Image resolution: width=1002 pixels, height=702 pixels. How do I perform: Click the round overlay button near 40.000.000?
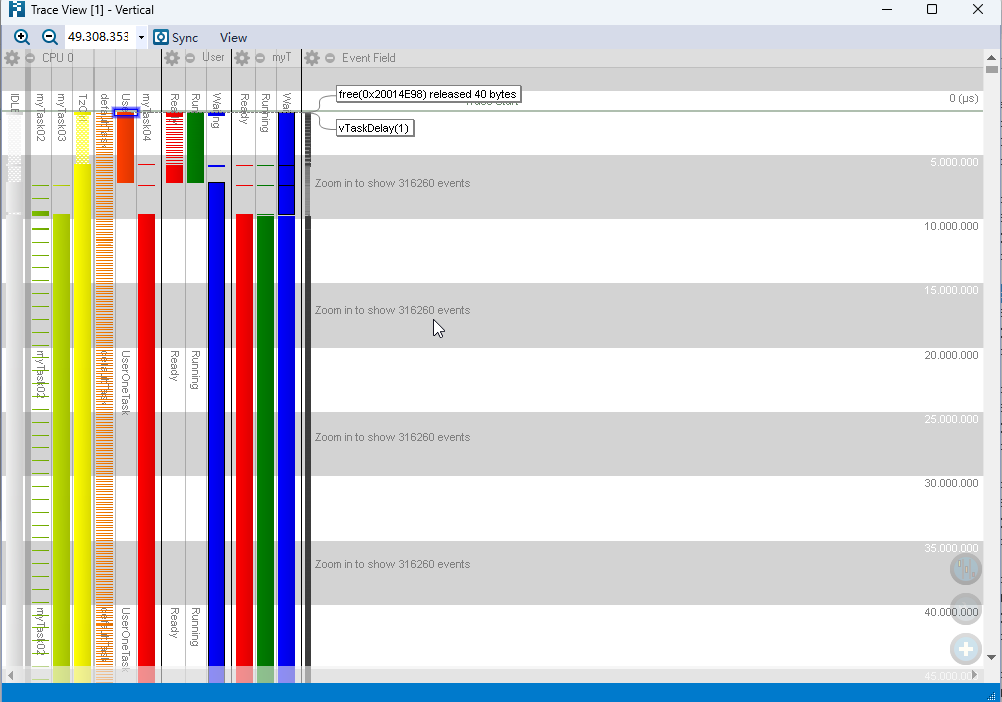pyautogui.click(x=966, y=609)
